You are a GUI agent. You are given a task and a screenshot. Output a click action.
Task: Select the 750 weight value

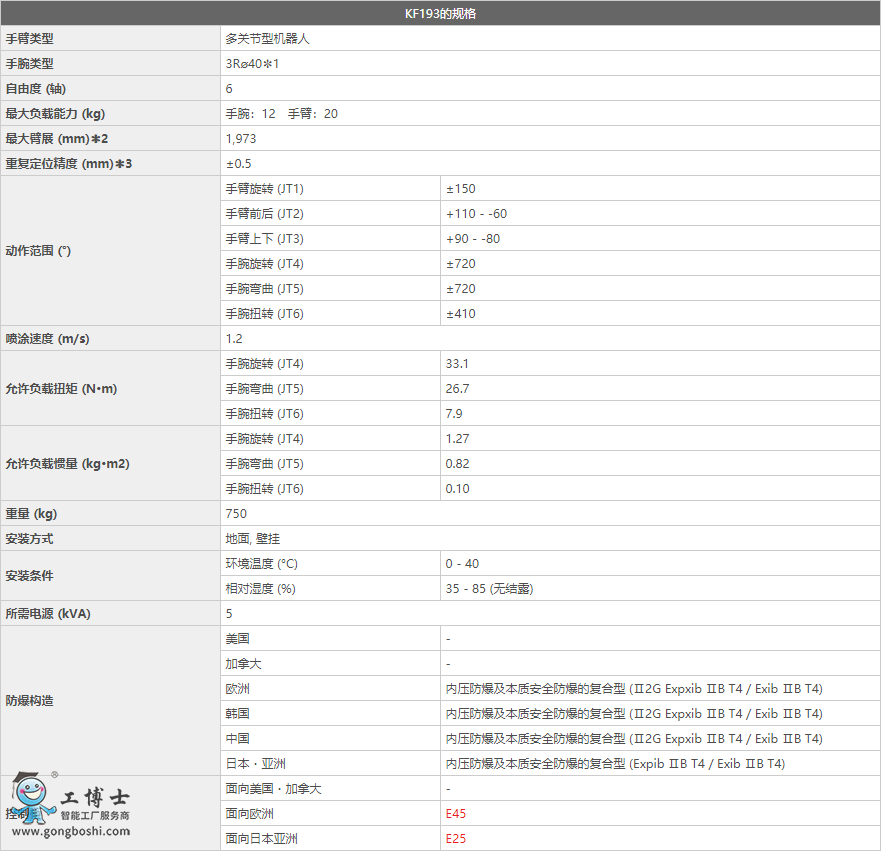coord(236,514)
